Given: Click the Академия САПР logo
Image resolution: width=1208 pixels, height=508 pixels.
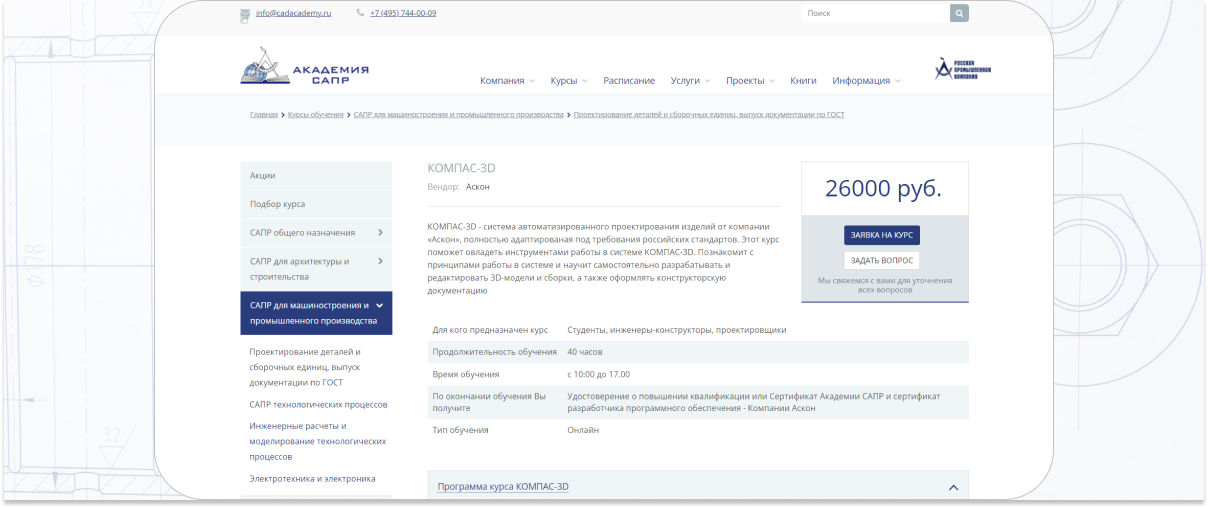Looking at the screenshot, I should (x=304, y=68).
